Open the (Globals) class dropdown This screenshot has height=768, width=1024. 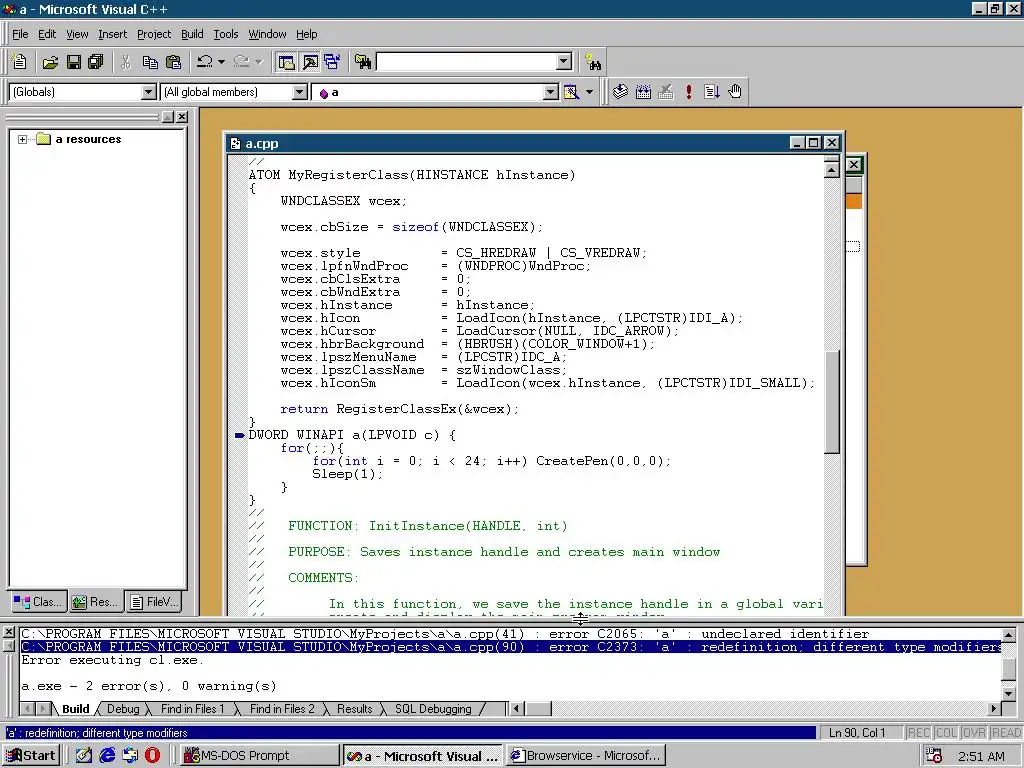149,92
